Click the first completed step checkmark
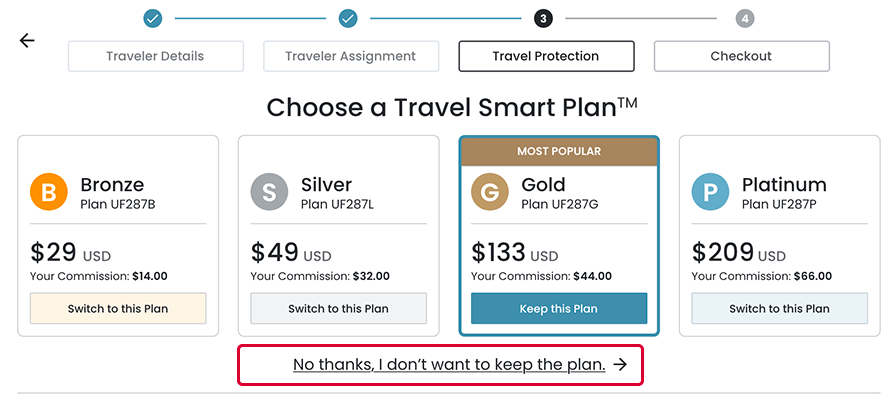This screenshot has height=415, width=889. point(153,18)
